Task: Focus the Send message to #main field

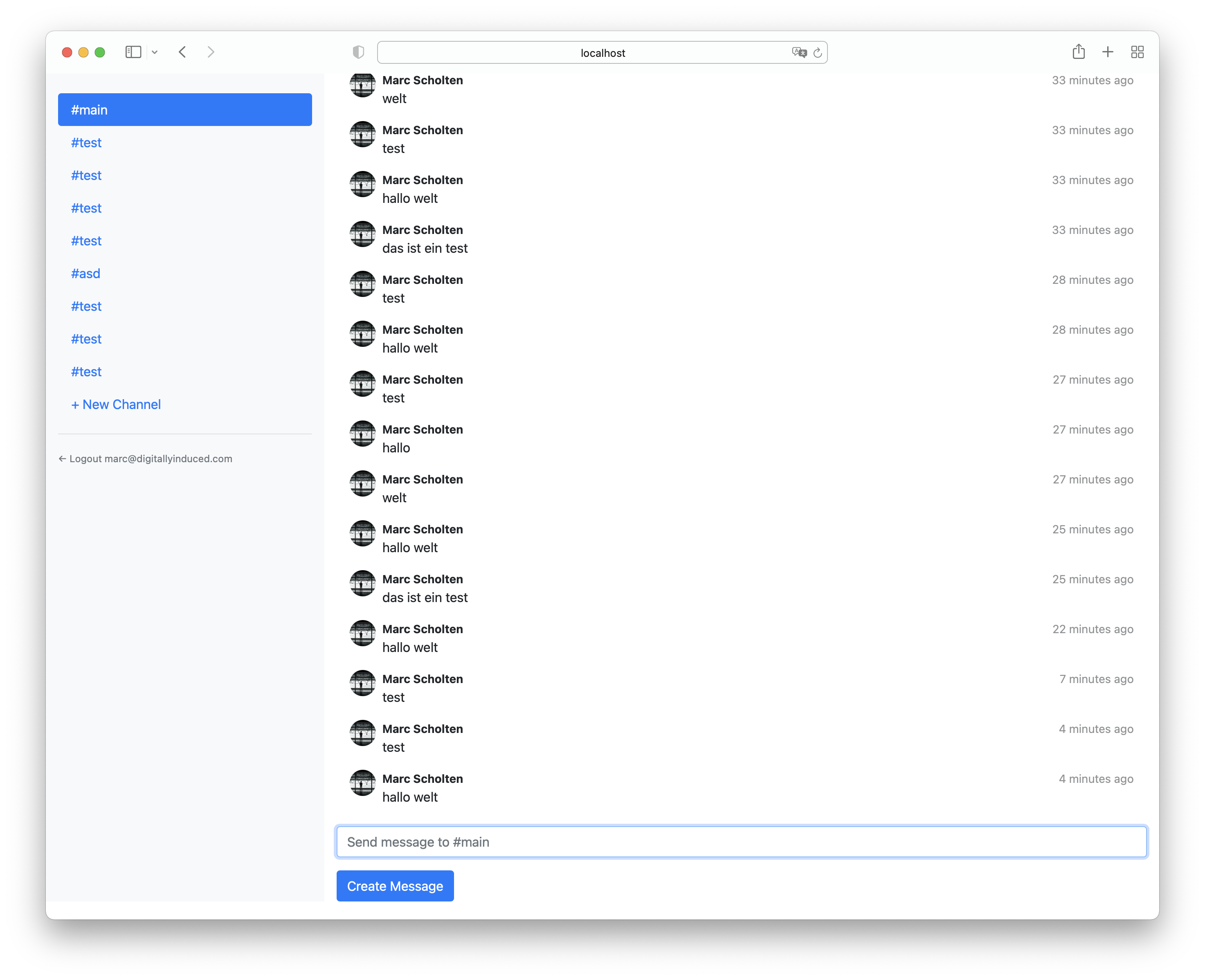Action: point(741,842)
